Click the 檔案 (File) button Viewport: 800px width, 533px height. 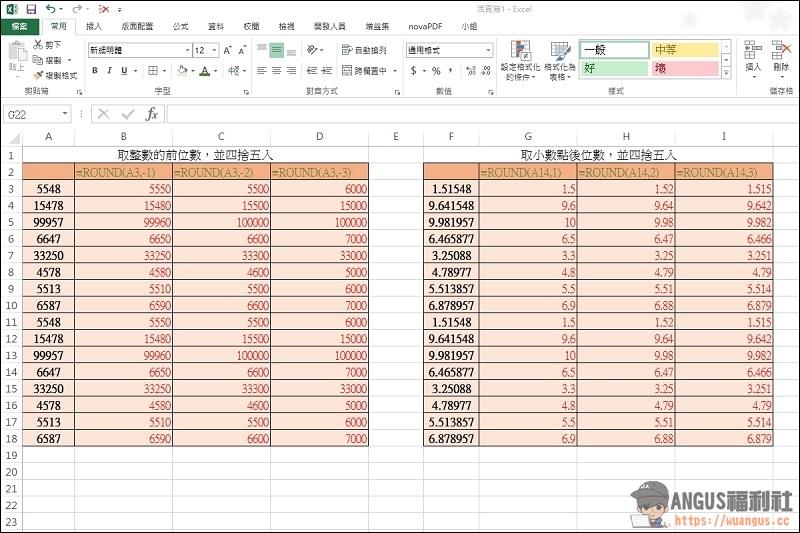(x=19, y=27)
